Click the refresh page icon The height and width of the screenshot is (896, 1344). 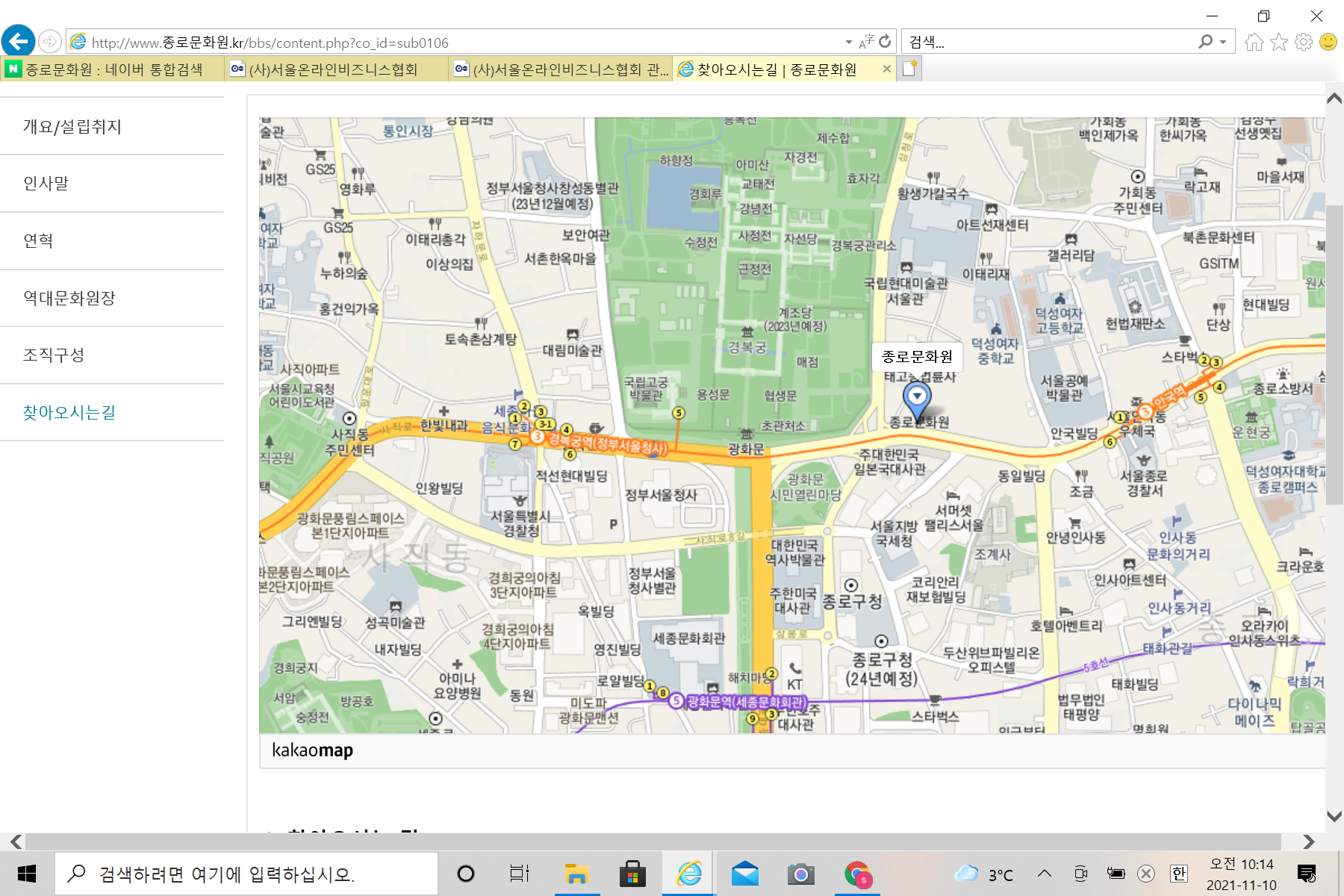(885, 42)
